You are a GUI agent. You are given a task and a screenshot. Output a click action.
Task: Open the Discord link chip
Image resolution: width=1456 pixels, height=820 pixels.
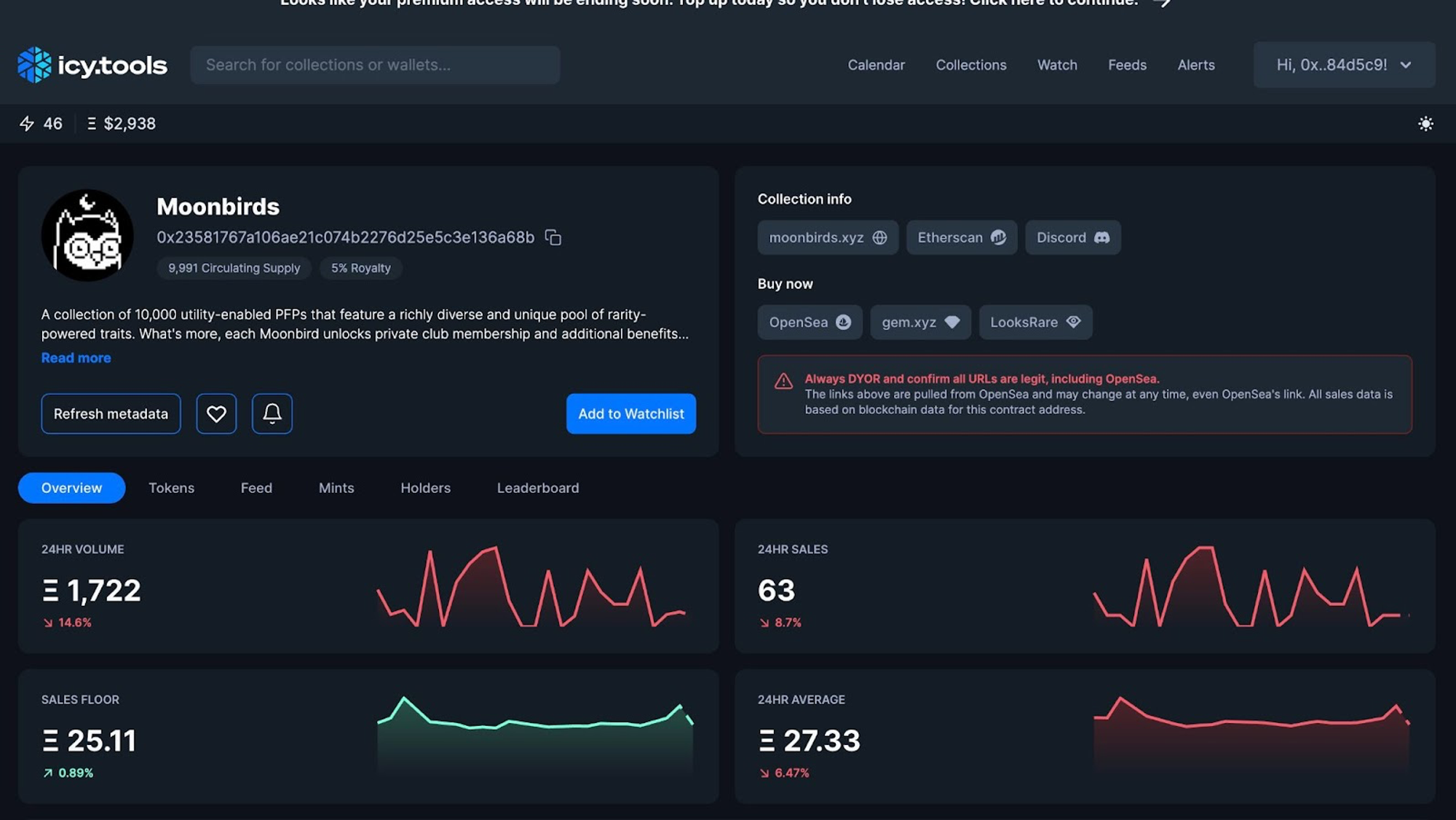(1072, 237)
